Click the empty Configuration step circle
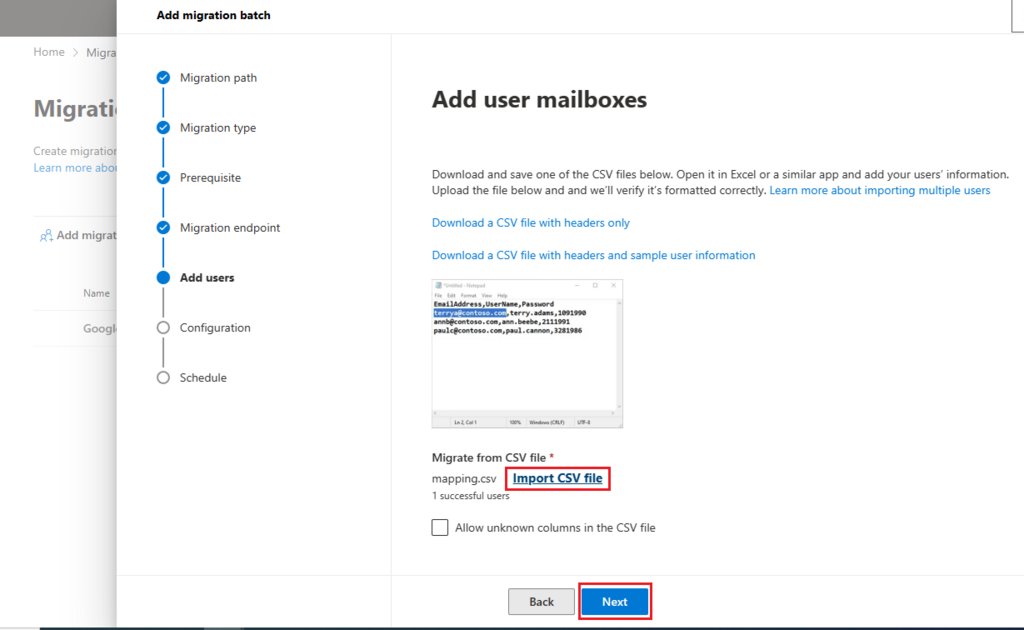1024x630 pixels. [162, 327]
